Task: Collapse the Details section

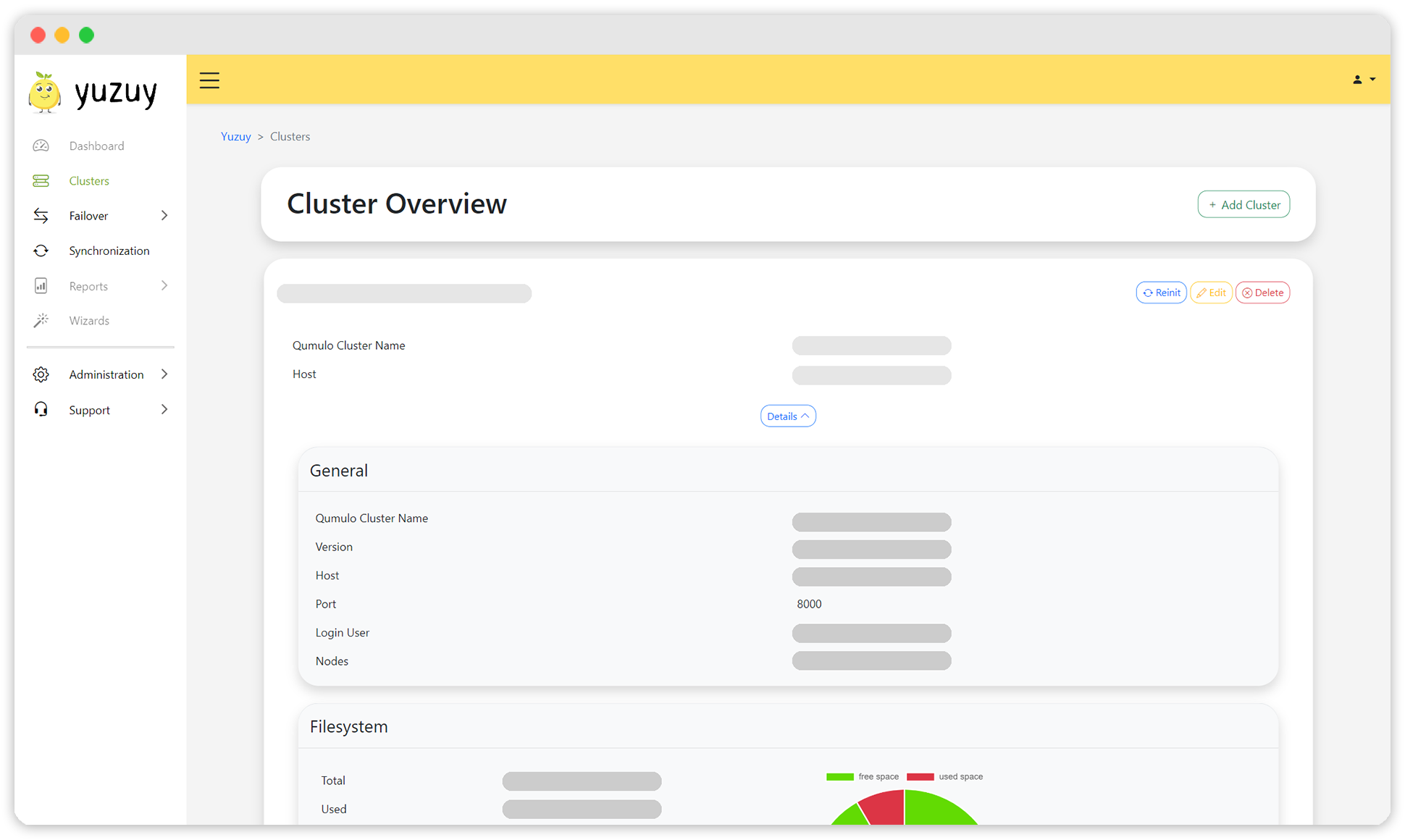Action: click(x=787, y=416)
